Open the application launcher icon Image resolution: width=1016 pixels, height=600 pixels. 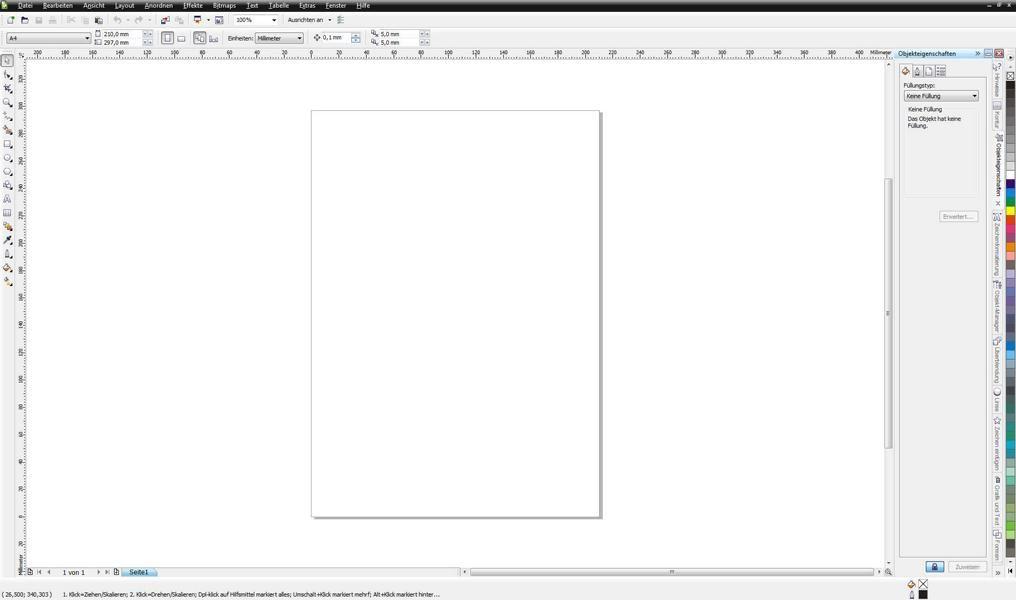198,20
